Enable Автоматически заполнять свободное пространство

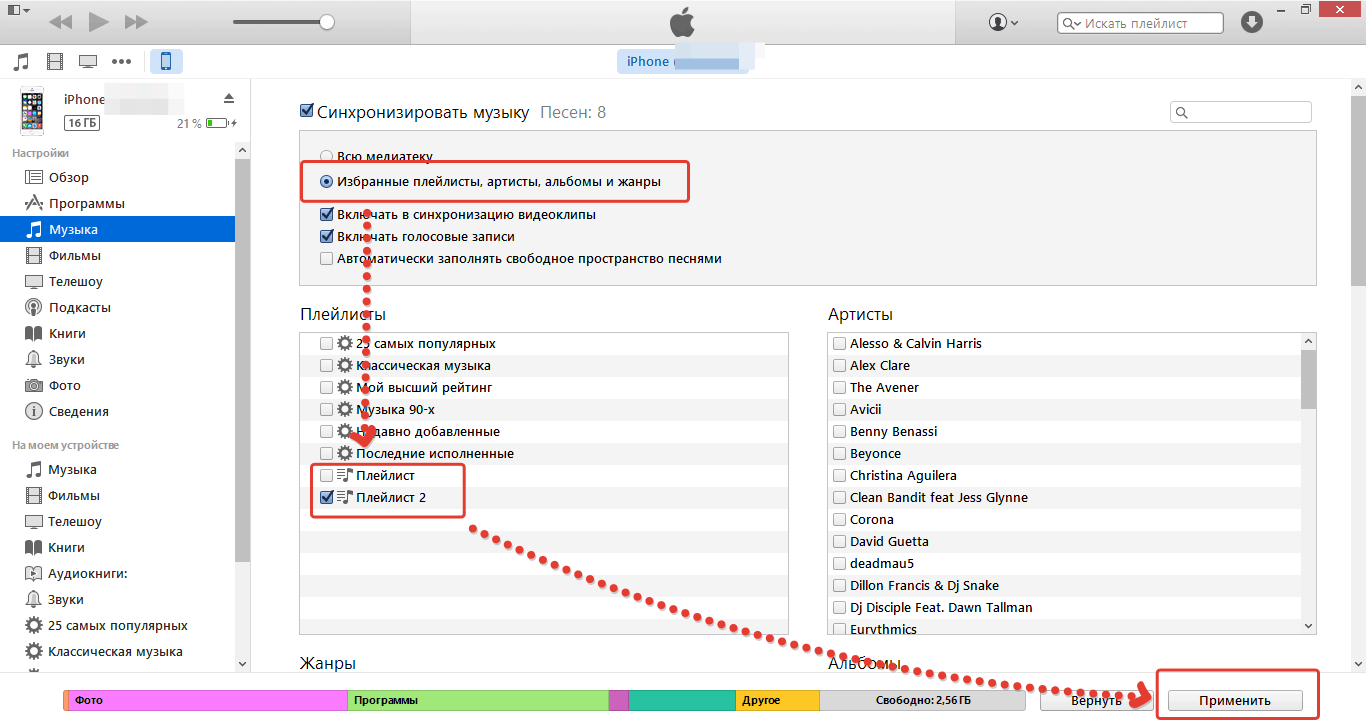coord(326,258)
